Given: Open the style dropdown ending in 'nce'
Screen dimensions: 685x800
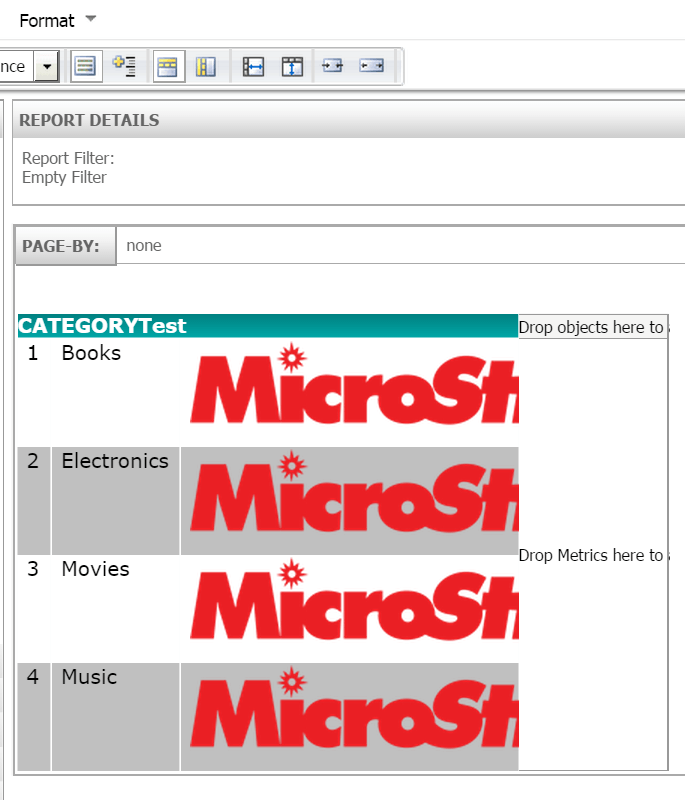Looking at the screenshot, I should coord(47,66).
